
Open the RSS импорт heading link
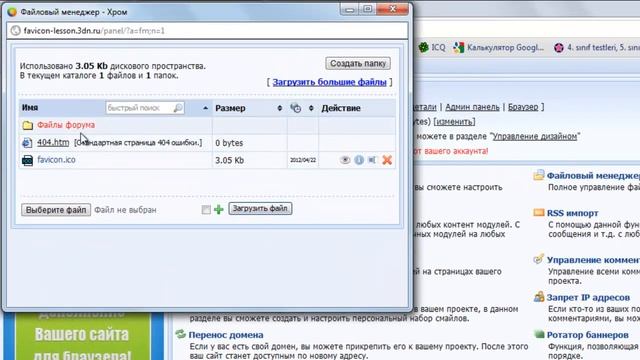pyautogui.click(x=573, y=213)
